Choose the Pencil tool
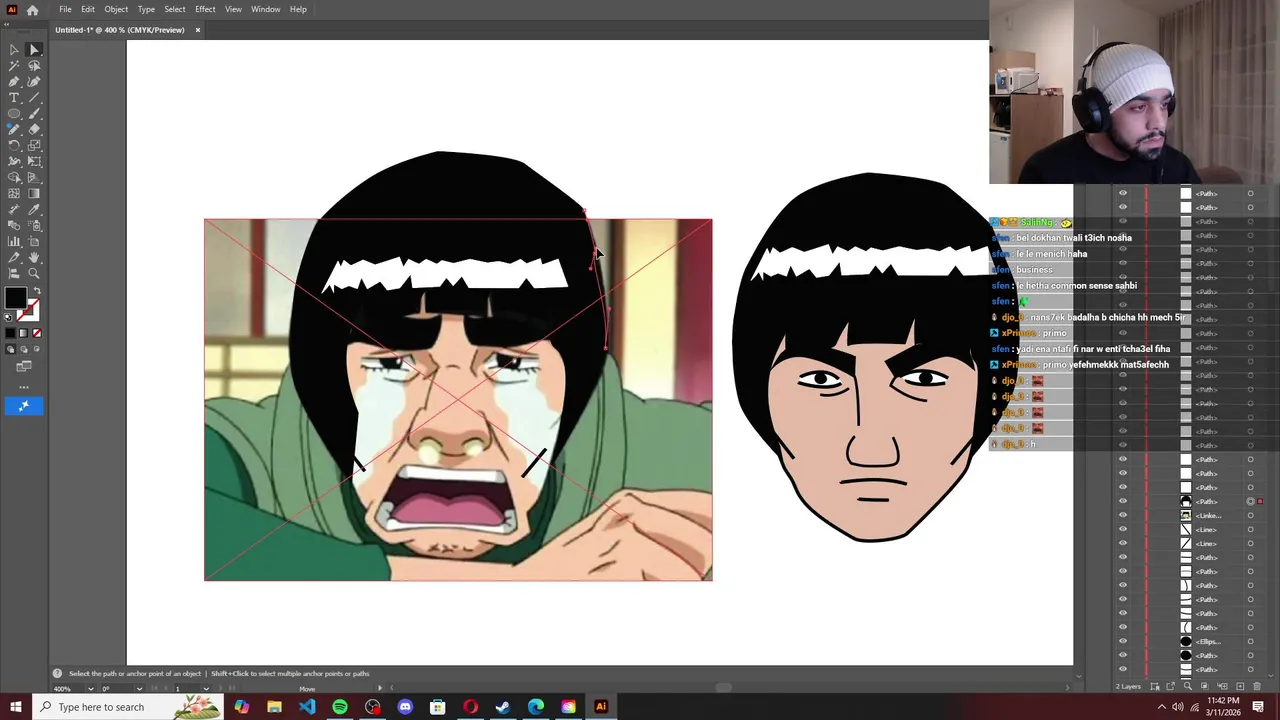This screenshot has width=1280, height=720. 14,129
